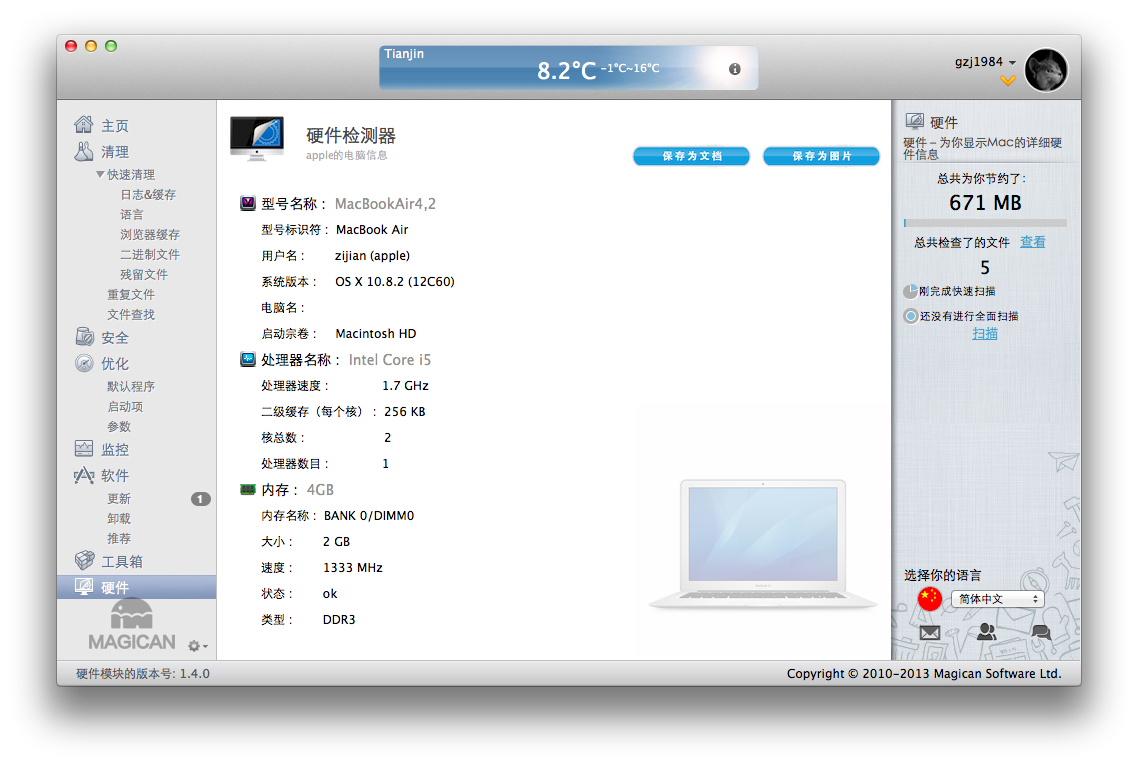1138x765 pixels.
Task: Open the 优化 optimization section icon
Action: [x=84, y=363]
